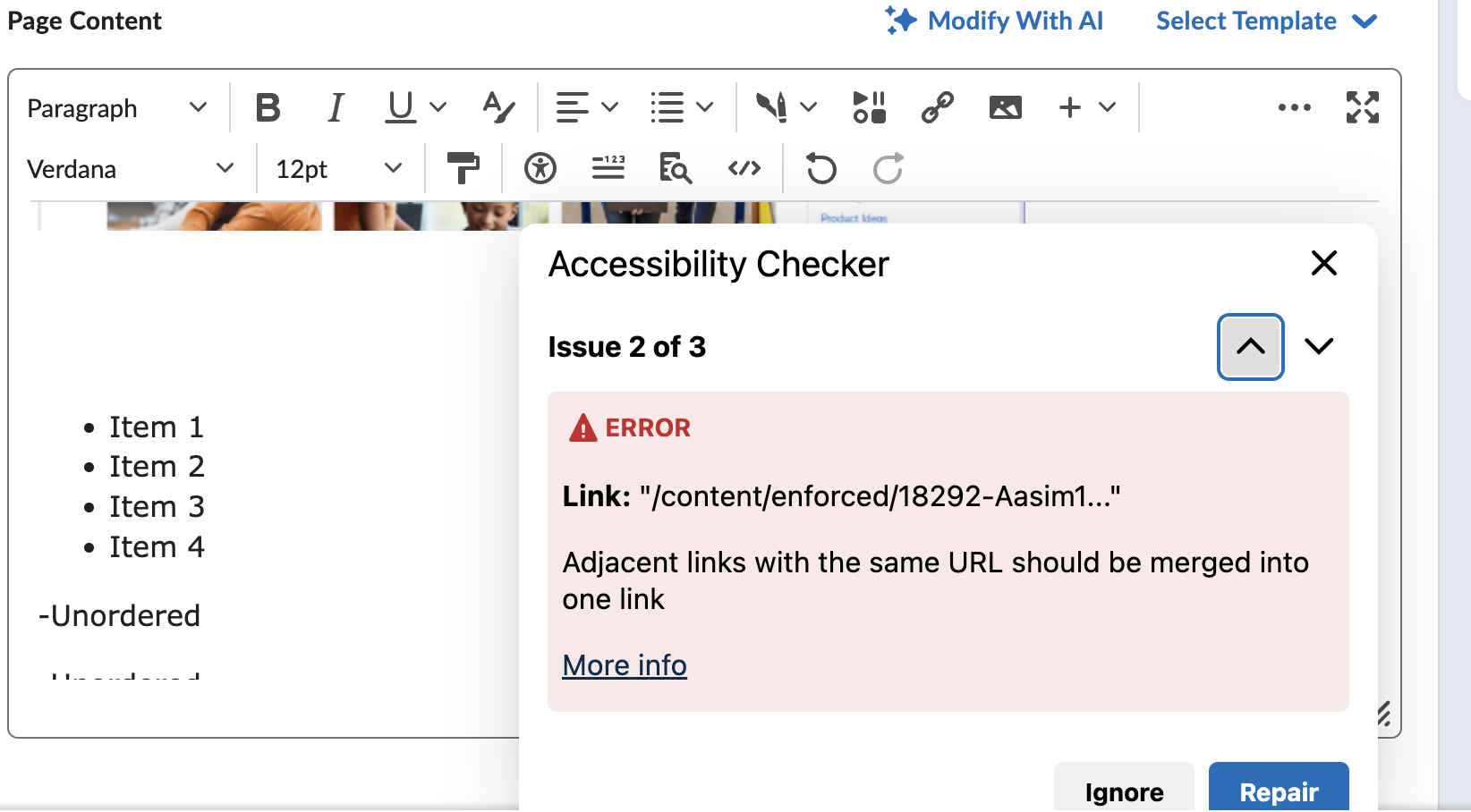Click the 'Item 4' bullet text
1471x812 pixels.
(157, 546)
